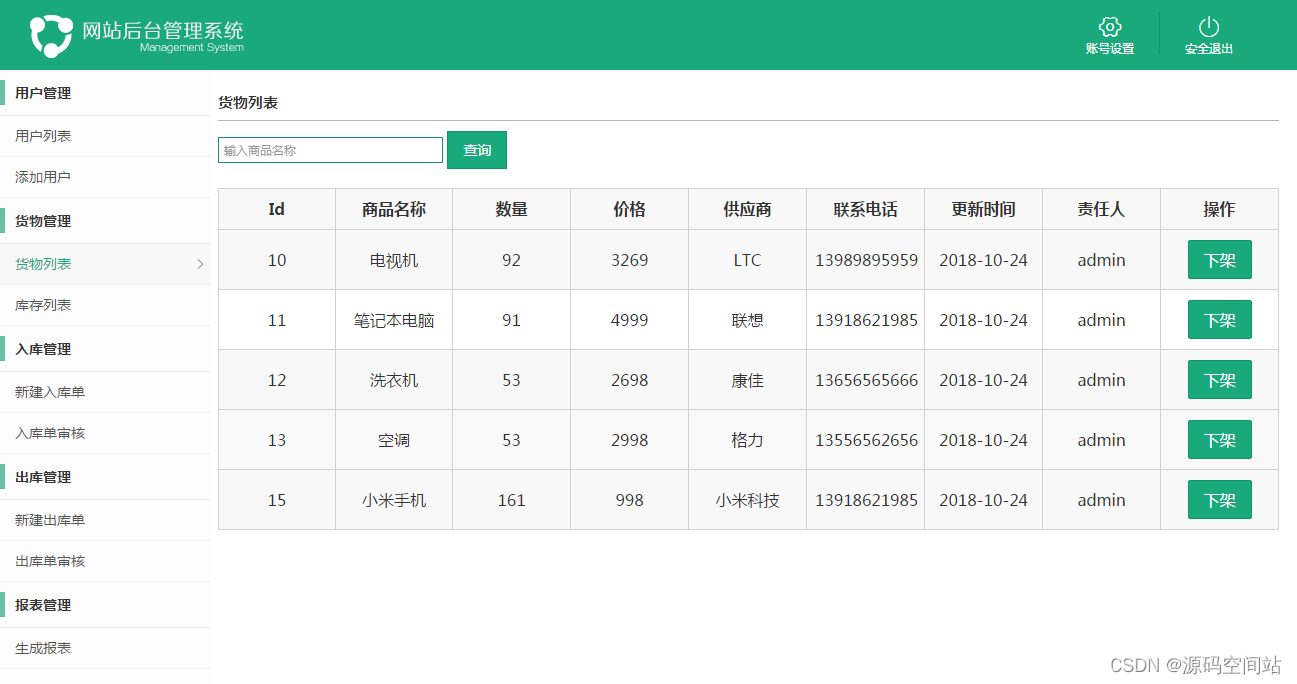Click 下架 button for 电视机 row
Image resolution: width=1297 pixels, height=684 pixels.
1219,260
